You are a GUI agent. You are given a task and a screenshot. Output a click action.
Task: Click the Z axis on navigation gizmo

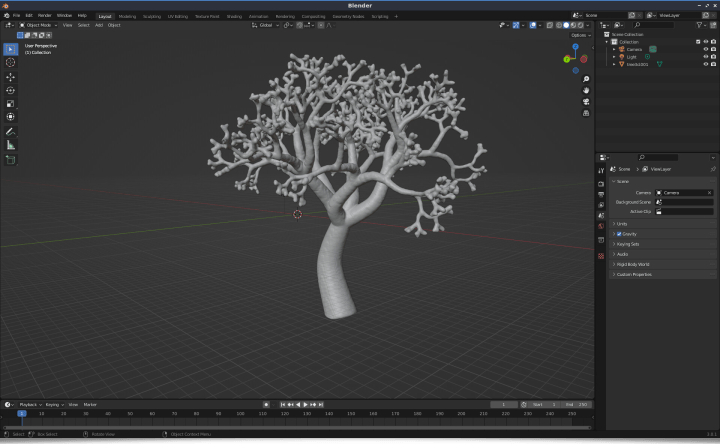[575, 47]
